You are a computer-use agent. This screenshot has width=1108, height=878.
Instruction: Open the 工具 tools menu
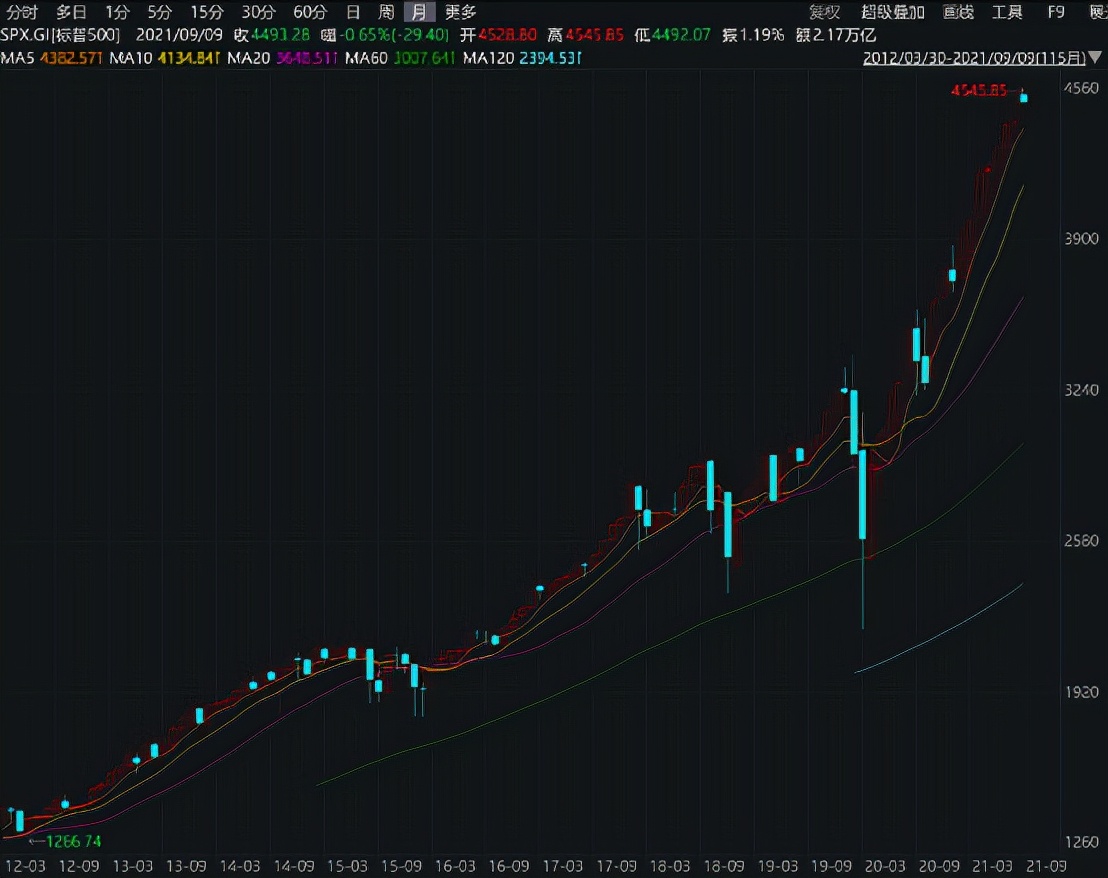(x=1007, y=13)
